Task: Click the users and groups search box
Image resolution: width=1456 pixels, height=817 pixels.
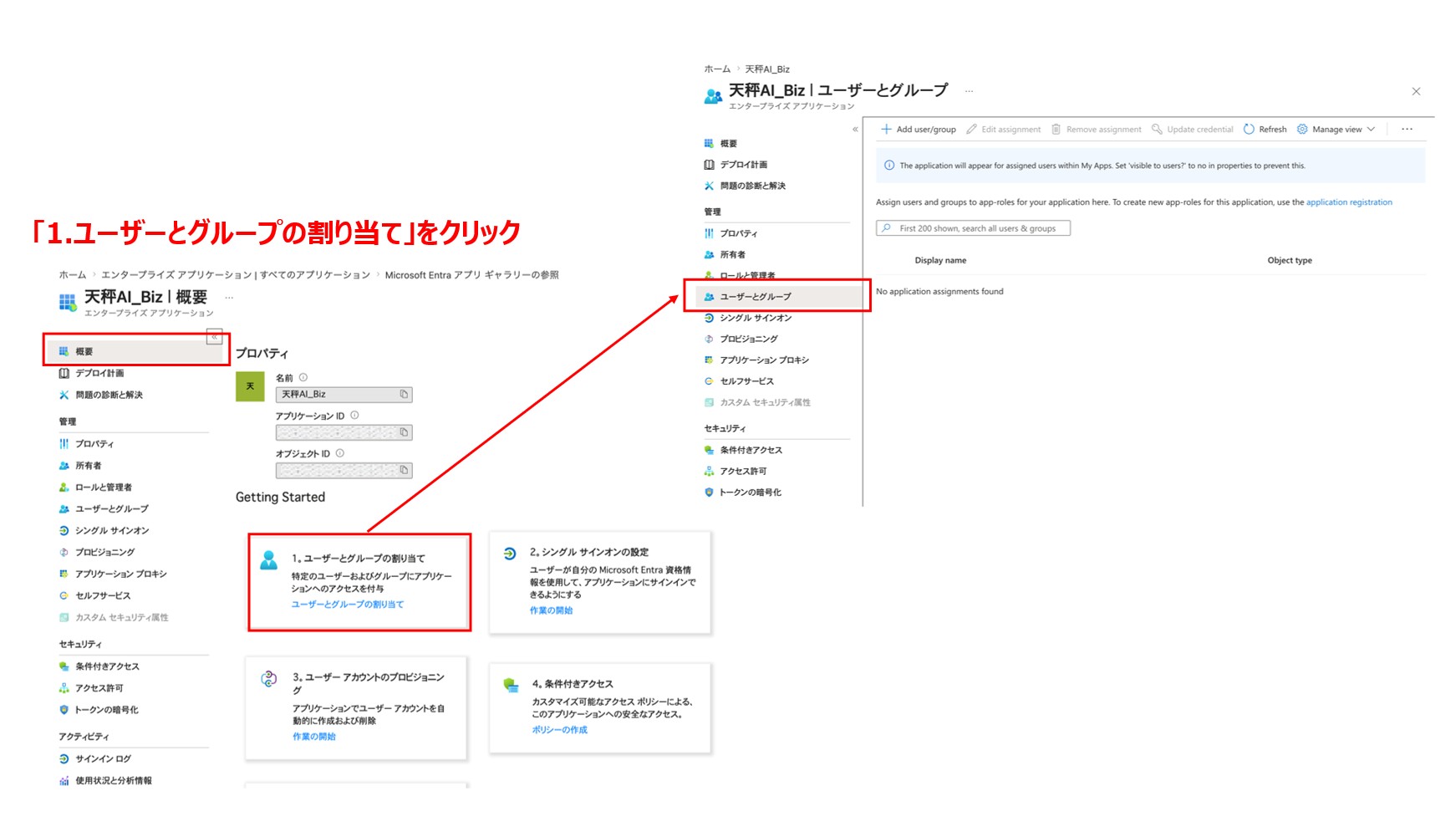Action: [x=973, y=228]
